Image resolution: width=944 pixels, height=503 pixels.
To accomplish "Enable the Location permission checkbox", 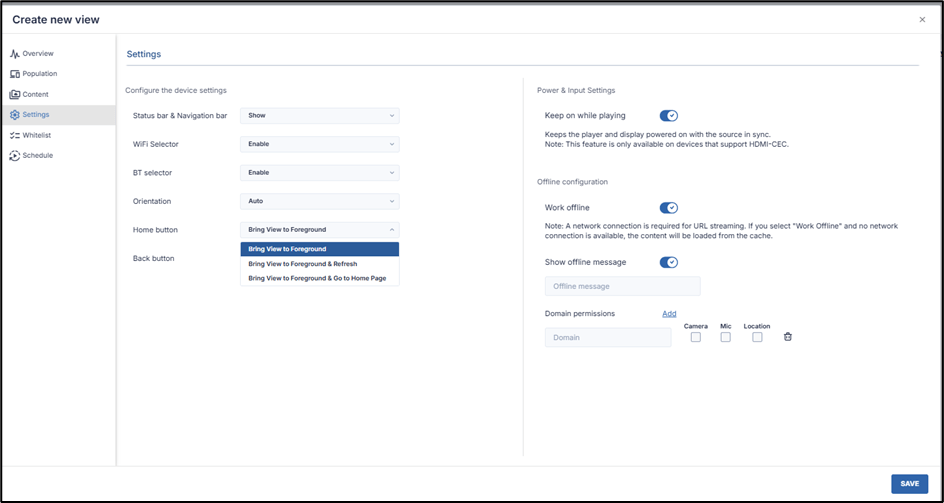I will [757, 337].
